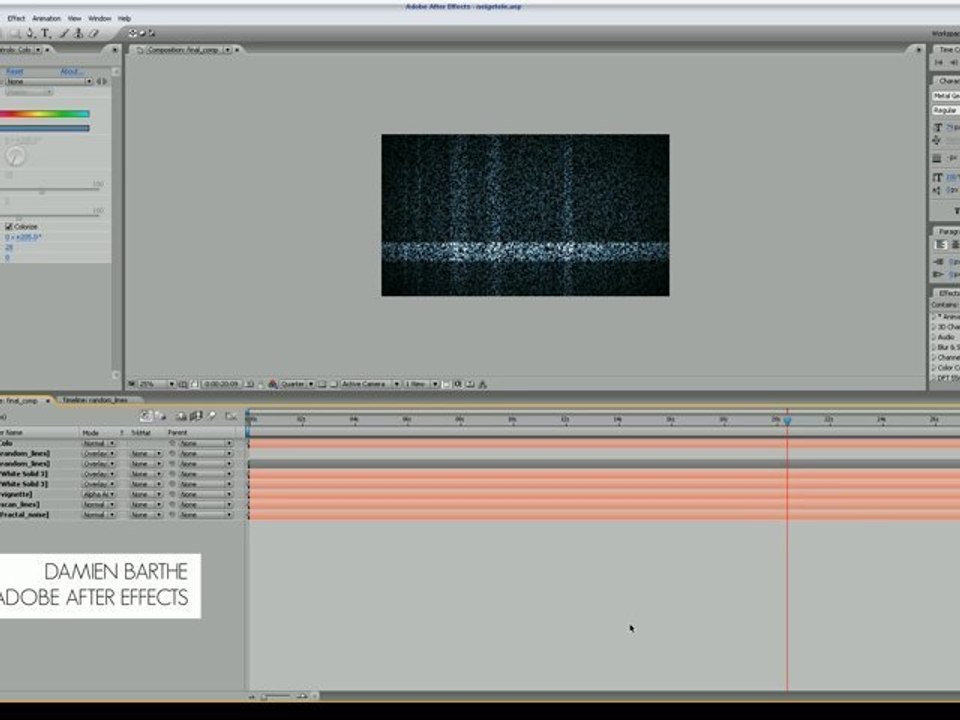
Task: Open the TrkMat dropdown for the scan_lines layer
Action: point(146,505)
